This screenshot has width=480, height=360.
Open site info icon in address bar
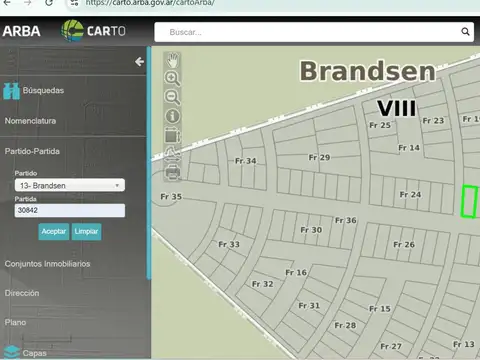74,3
